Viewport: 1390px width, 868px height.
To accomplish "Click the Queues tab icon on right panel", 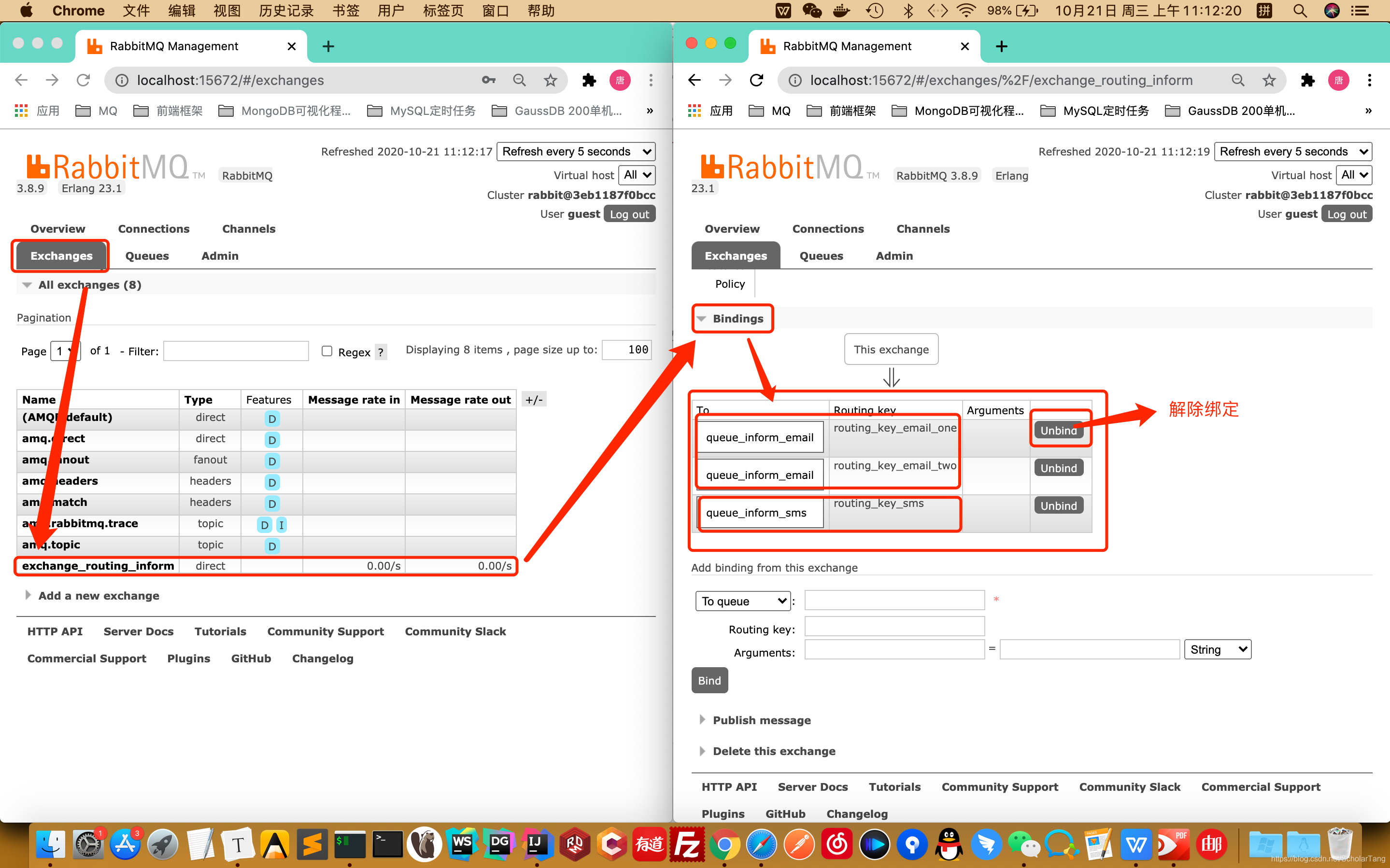I will [x=821, y=255].
